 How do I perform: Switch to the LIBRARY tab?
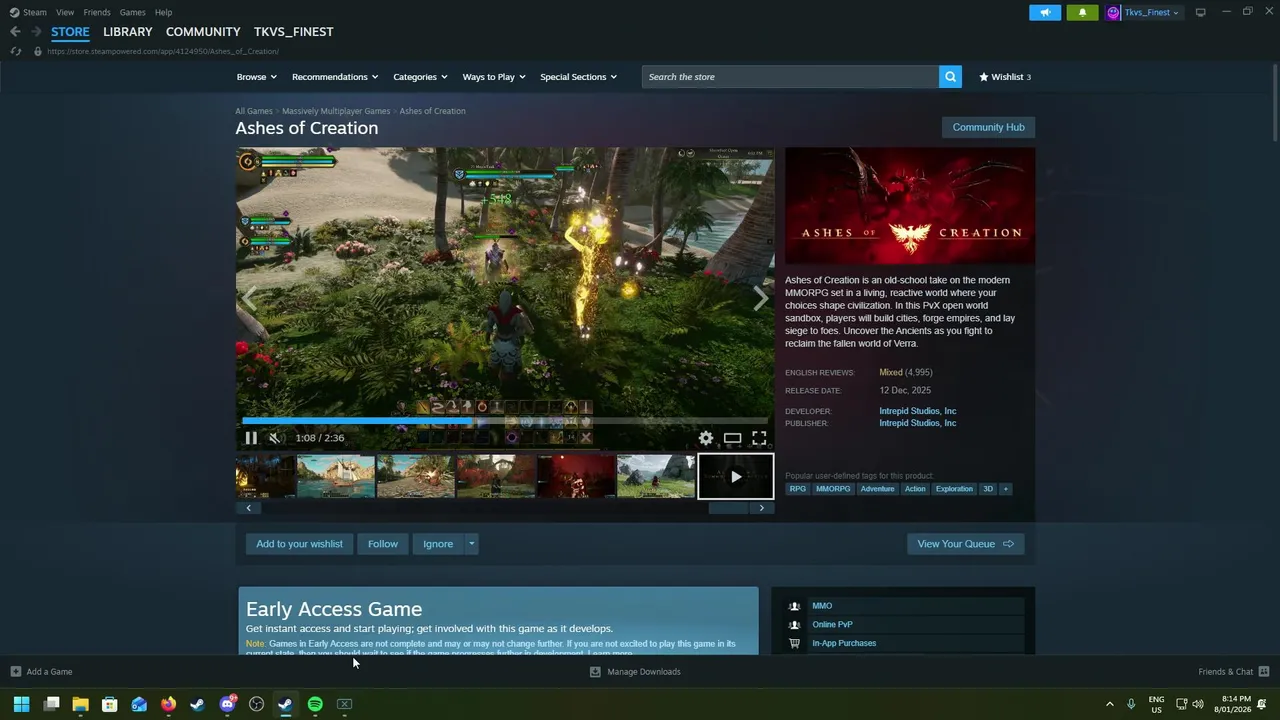point(128,32)
